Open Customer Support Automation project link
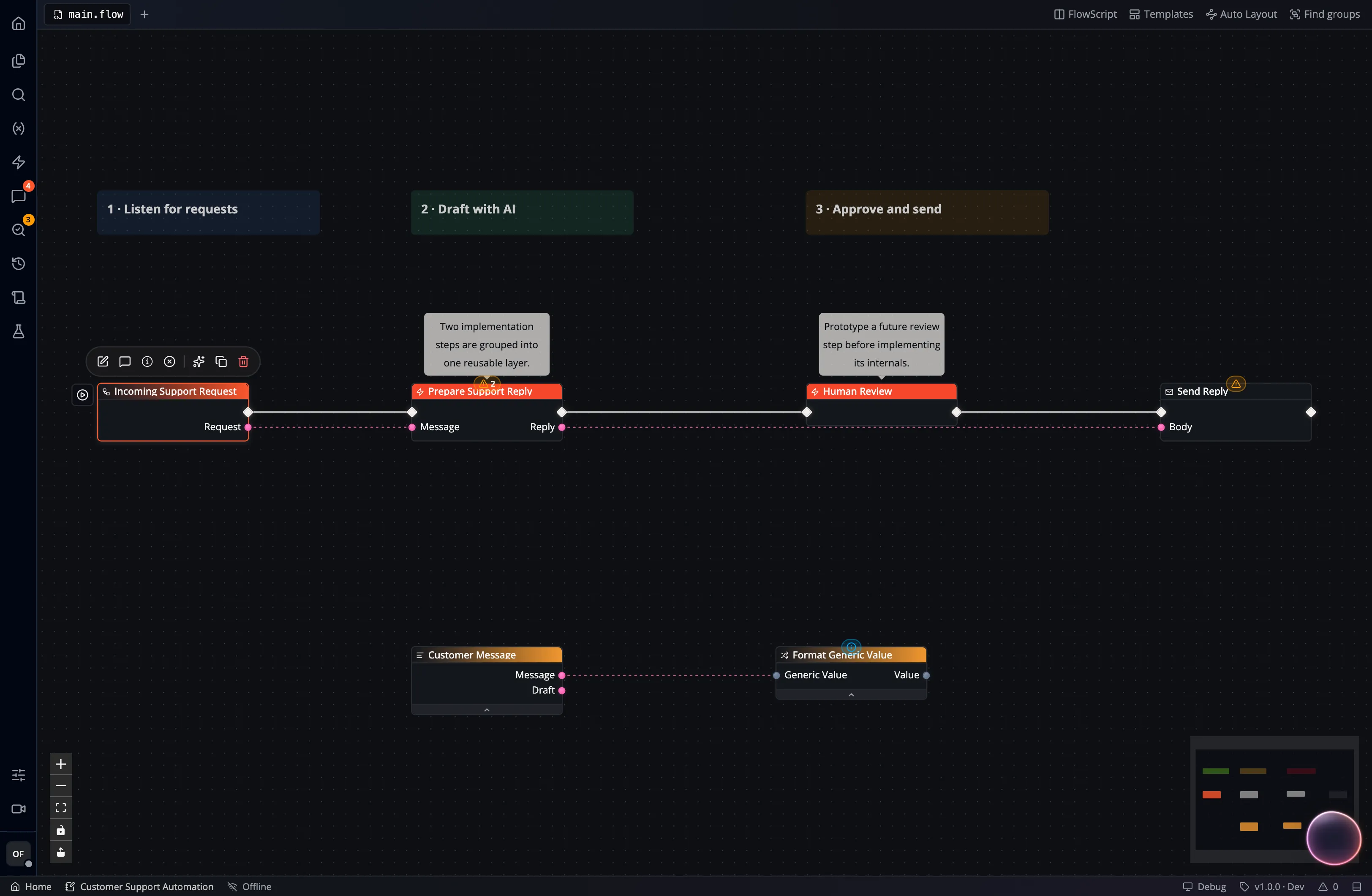This screenshot has width=1372, height=896. coord(139,887)
